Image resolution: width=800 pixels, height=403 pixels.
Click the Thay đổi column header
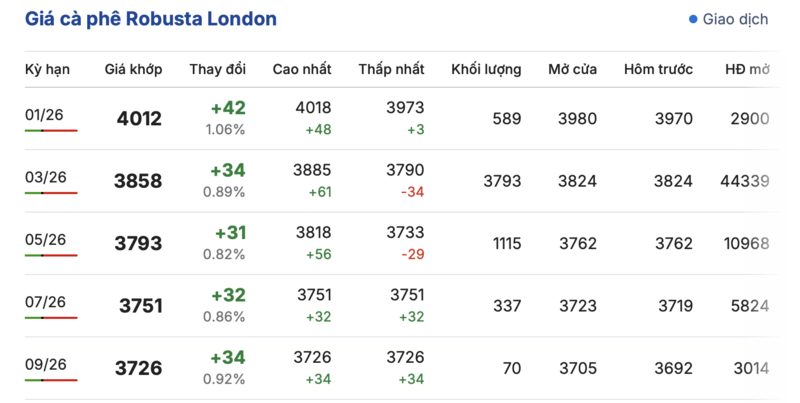click(217, 70)
